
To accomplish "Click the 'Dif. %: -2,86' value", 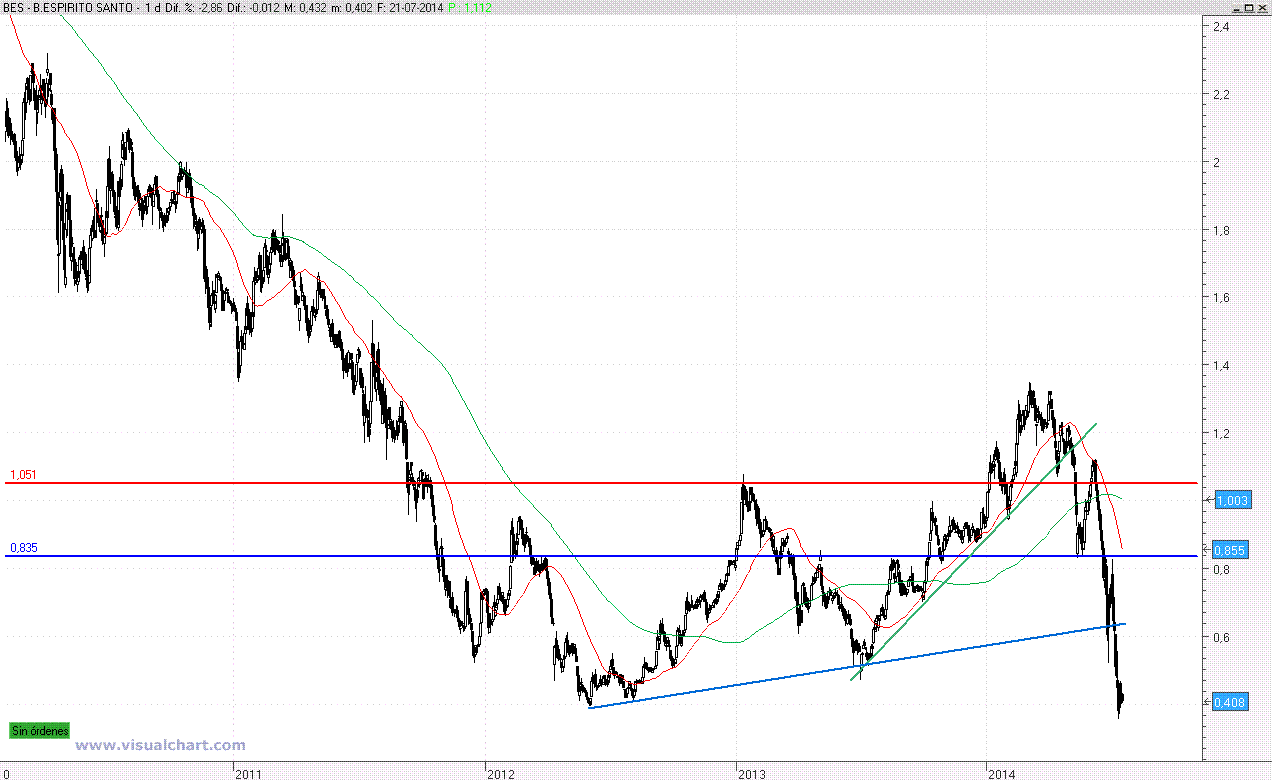I will point(194,8).
